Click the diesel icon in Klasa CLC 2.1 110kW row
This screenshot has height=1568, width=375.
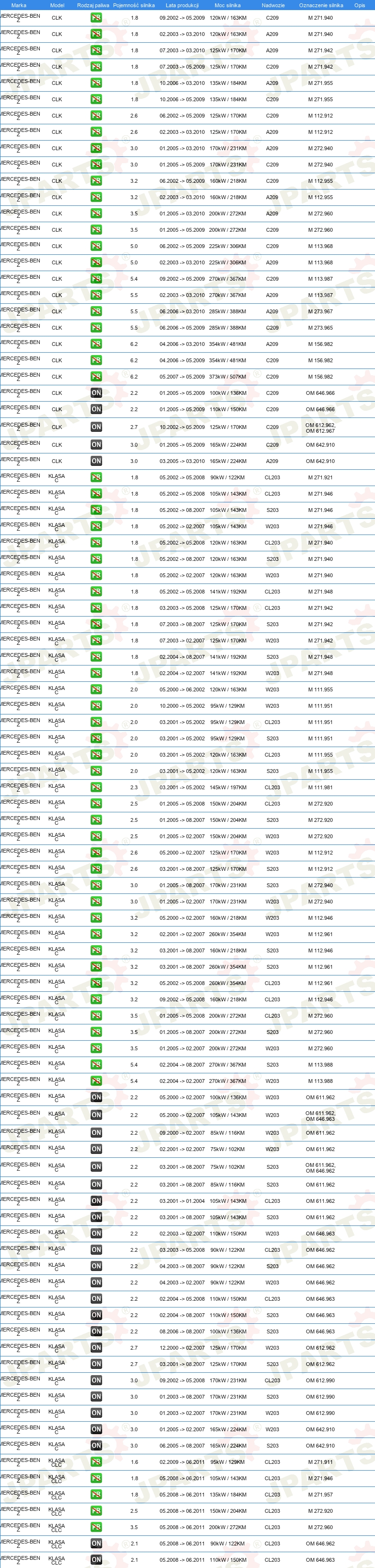[x=96, y=1560]
